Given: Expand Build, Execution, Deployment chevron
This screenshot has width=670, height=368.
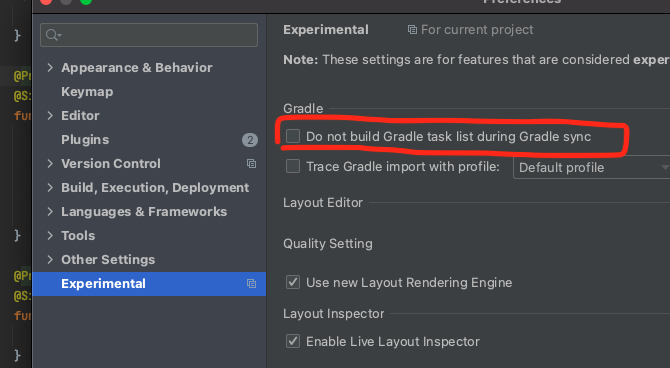Looking at the screenshot, I should [50, 188].
